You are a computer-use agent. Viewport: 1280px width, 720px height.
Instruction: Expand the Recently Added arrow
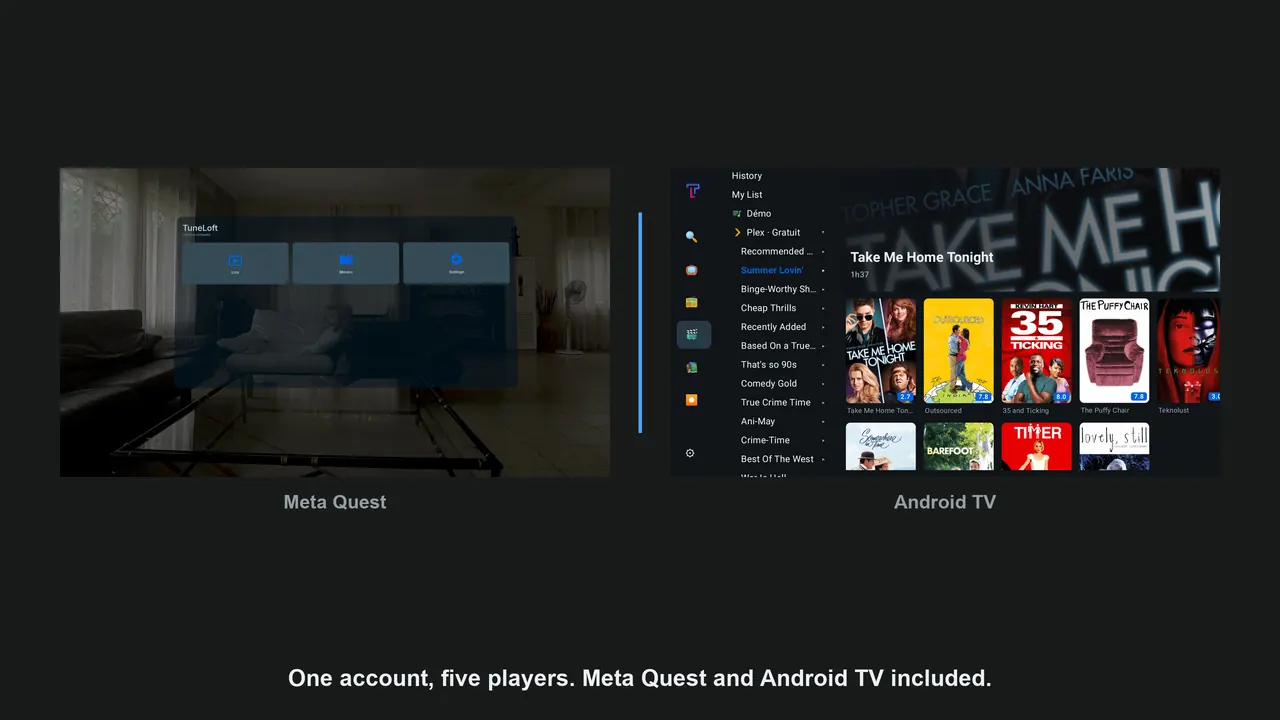(x=823, y=327)
